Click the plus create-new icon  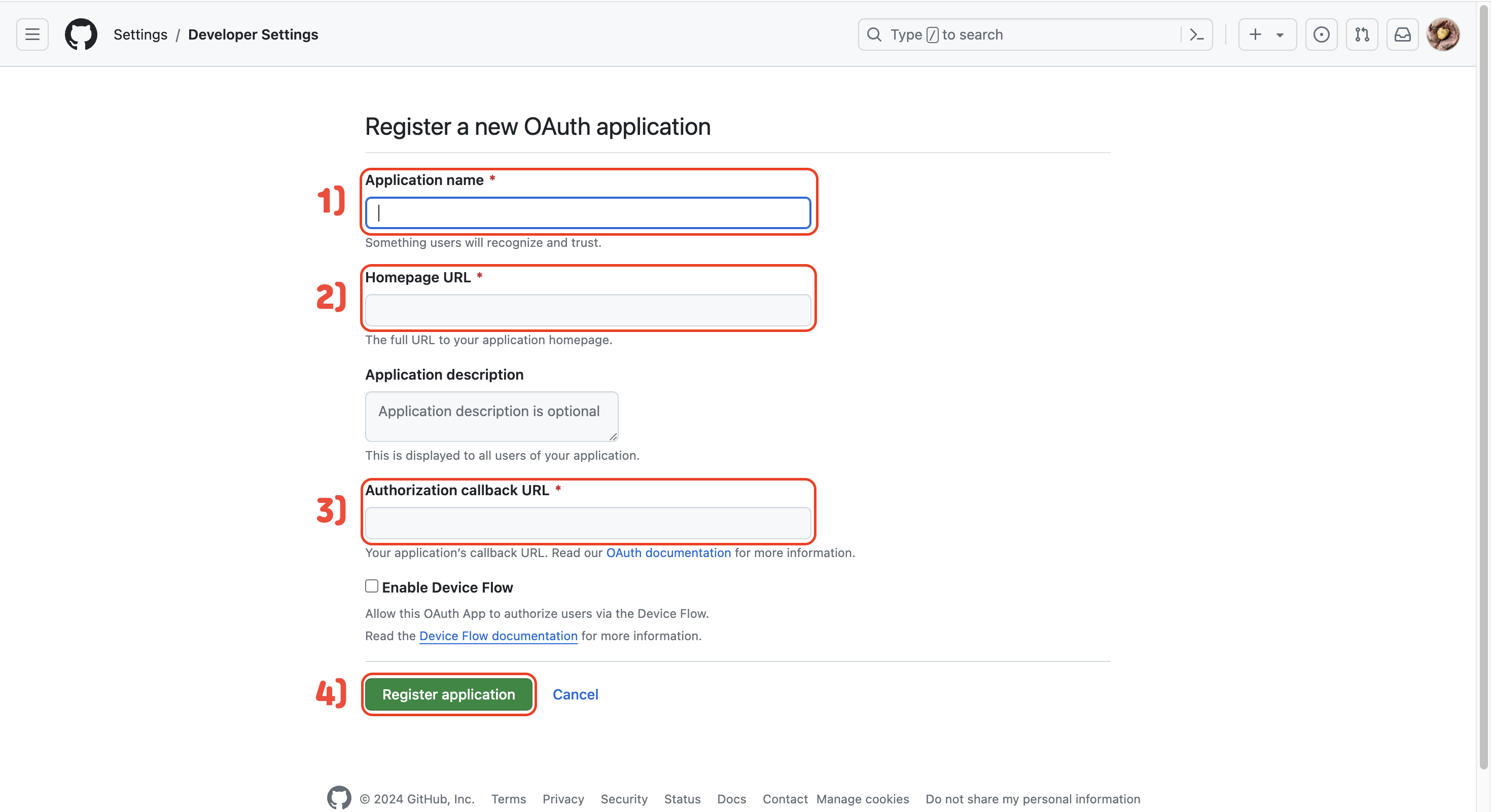1255,34
